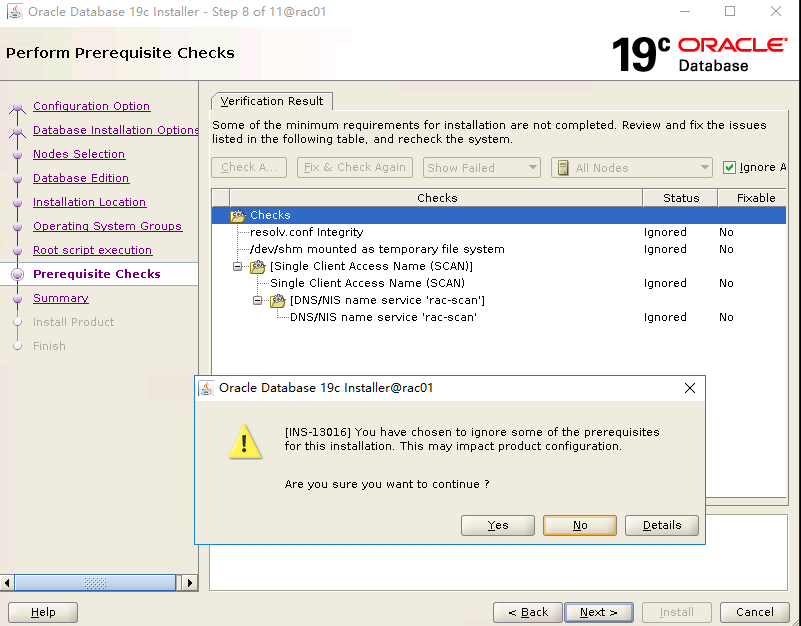The height and width of the screenshot is (626, 801).
Task: Click the Back button
Action: coord(528,612)
